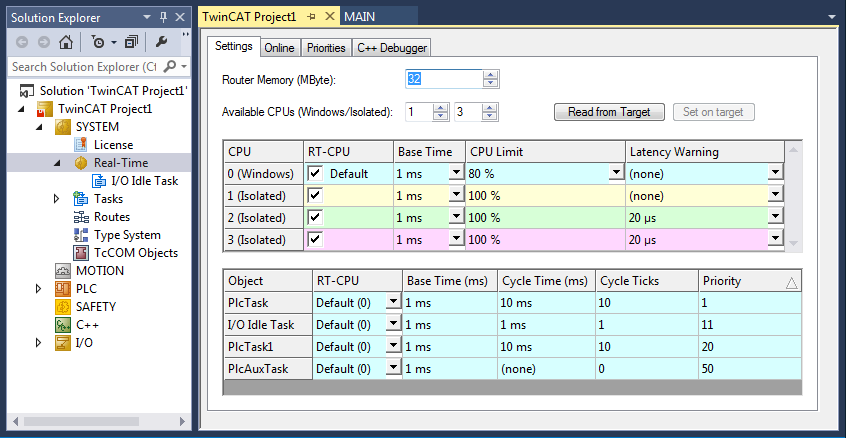Viewport: 846px width, 438px height.
Task: Click the pending changes filter clock icon
Action: pyautogui.click(x=99, y=42)
